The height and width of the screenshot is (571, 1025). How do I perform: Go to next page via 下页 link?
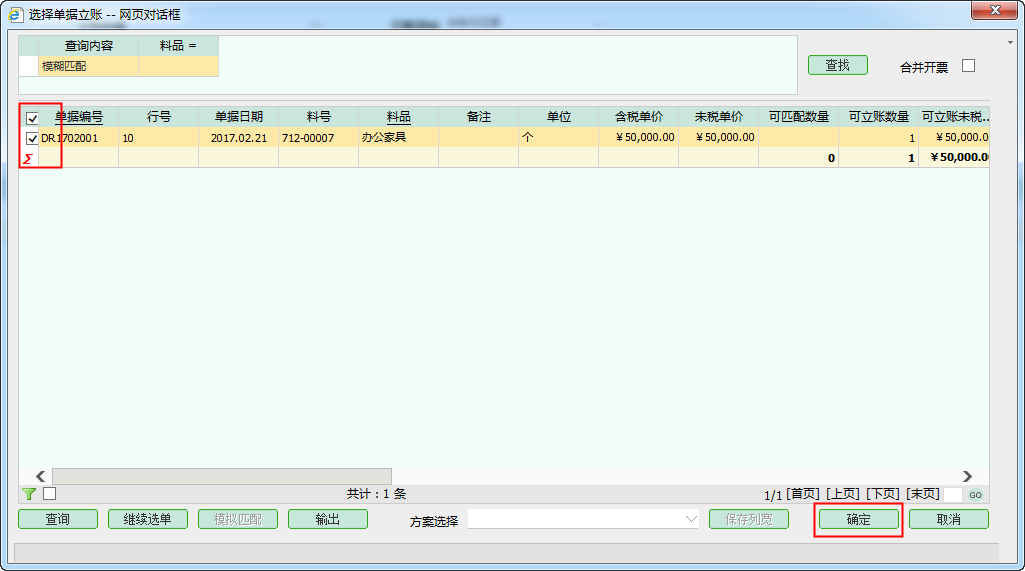pyautogui.click(x=882, y=494)
